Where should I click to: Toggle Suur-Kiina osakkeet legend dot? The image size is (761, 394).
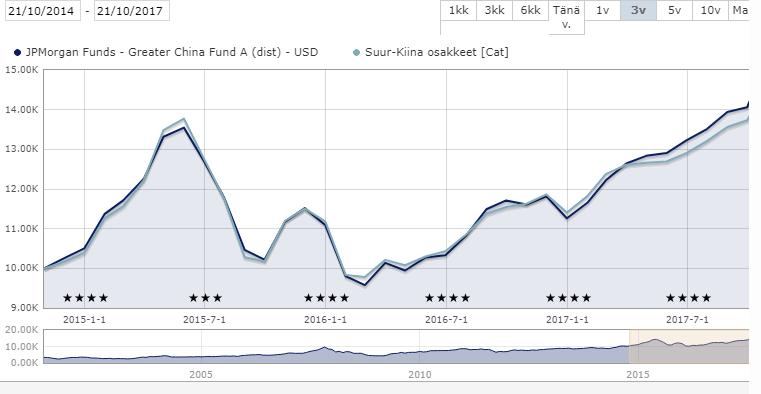(x=357, y=52)
